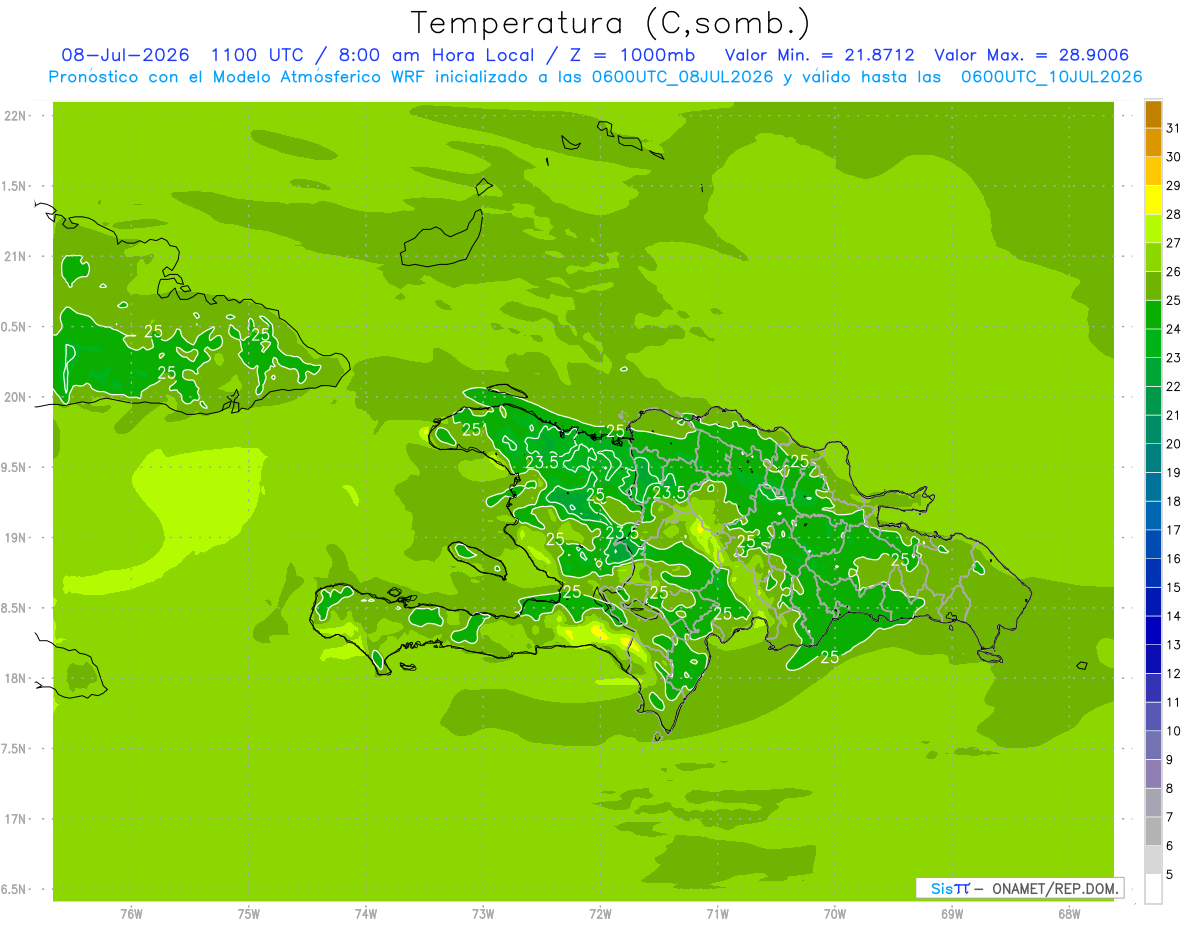Click the legend value '18'

pos(1173,502)
